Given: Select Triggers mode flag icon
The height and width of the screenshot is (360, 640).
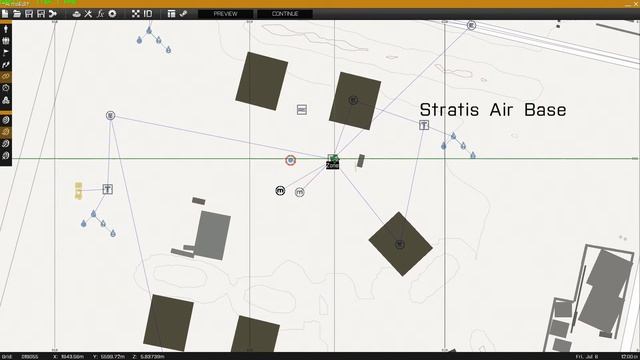Looking at the screenshot, I should [x=6, y=53].
